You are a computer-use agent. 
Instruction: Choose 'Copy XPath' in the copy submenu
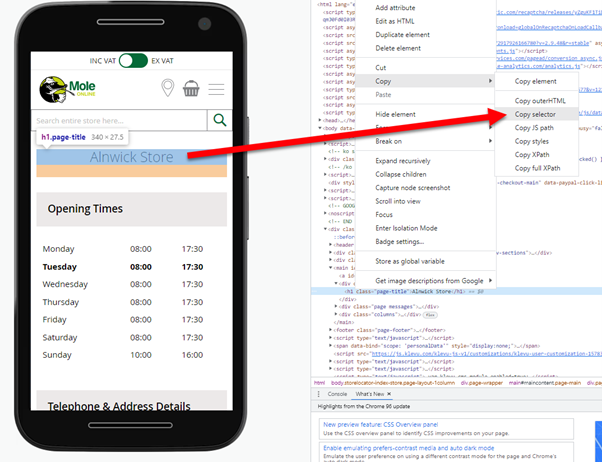[x=532, y=155]
